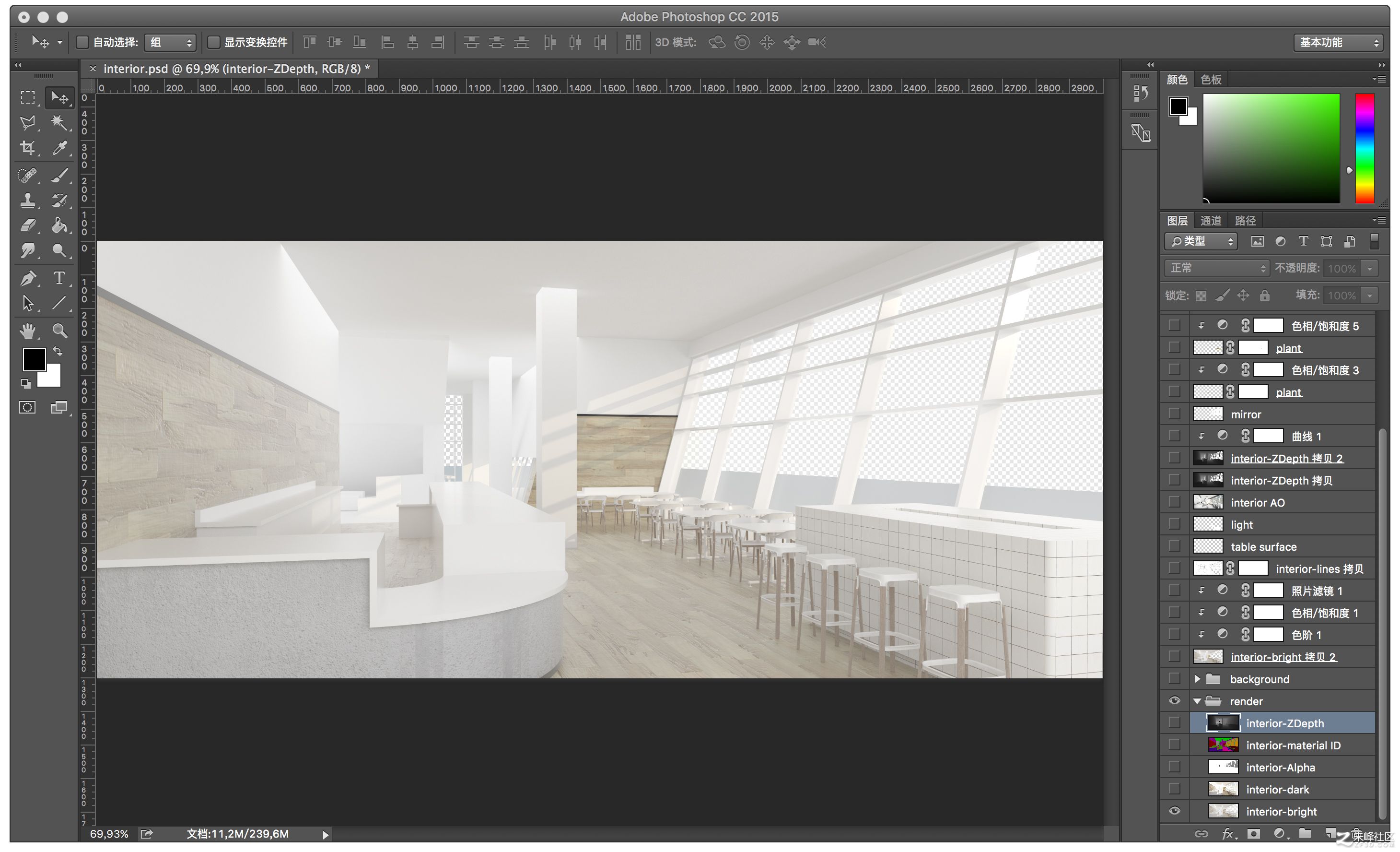Select the Hand tool
Image resolution: width=1400 pixels, height=852 pixels.
pos(27,330)
